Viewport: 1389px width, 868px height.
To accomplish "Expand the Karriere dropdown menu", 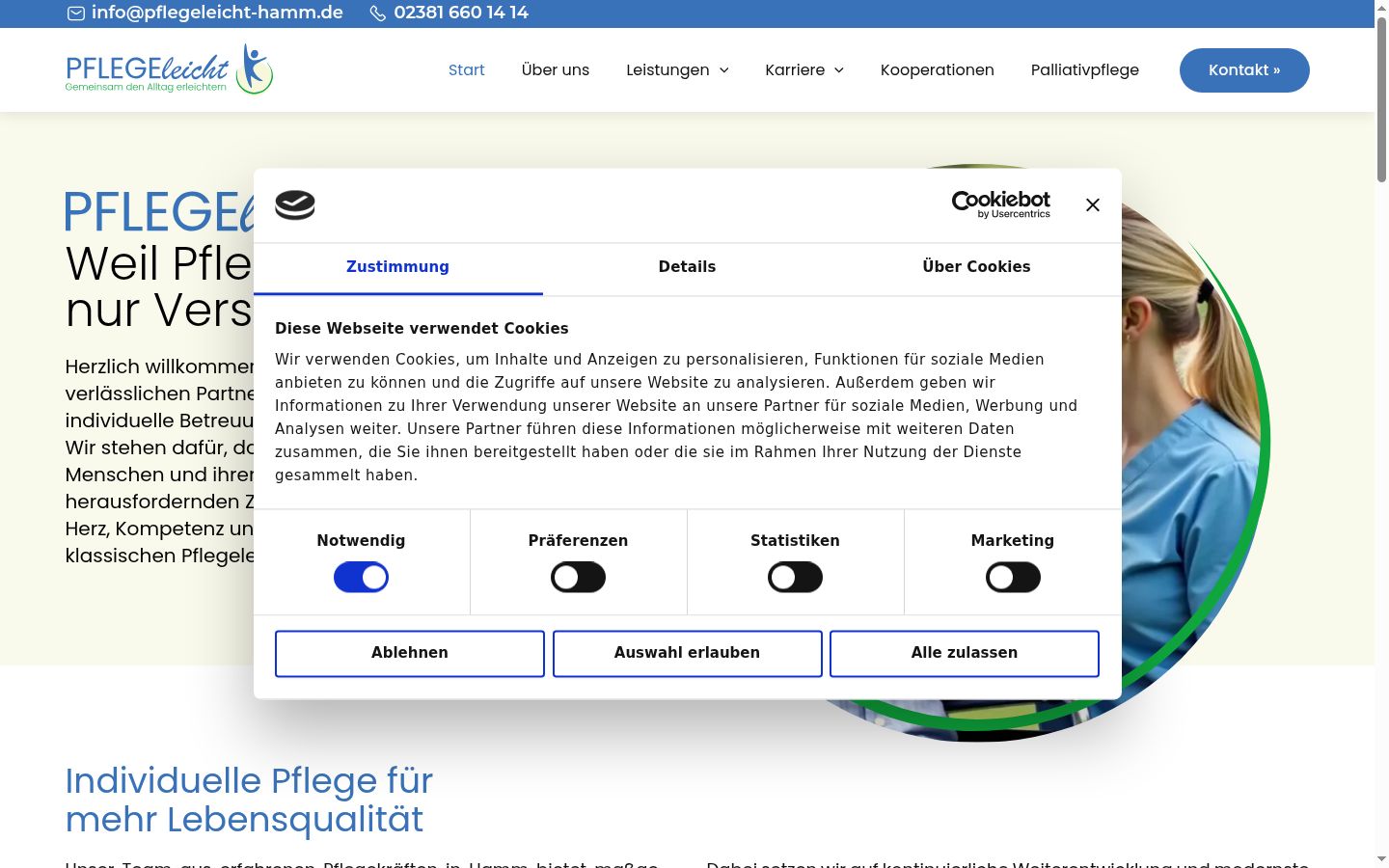I will (804, 70).
